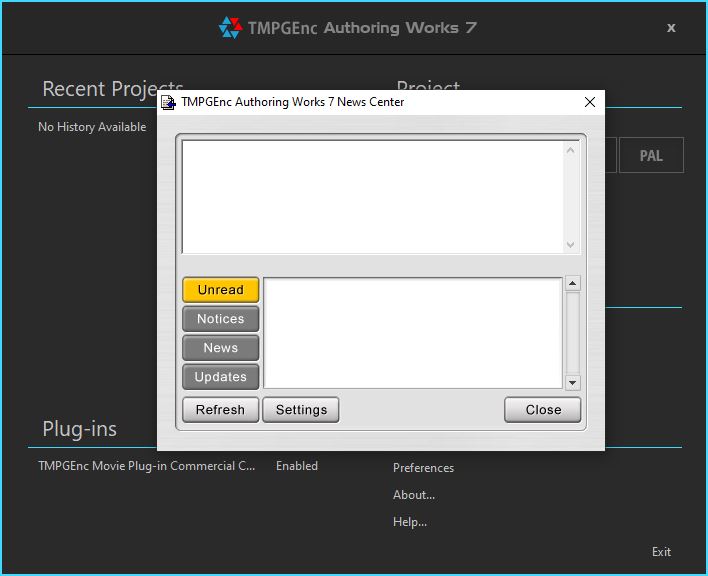Close the main TMPGEnc window with the x

point(671,28)
